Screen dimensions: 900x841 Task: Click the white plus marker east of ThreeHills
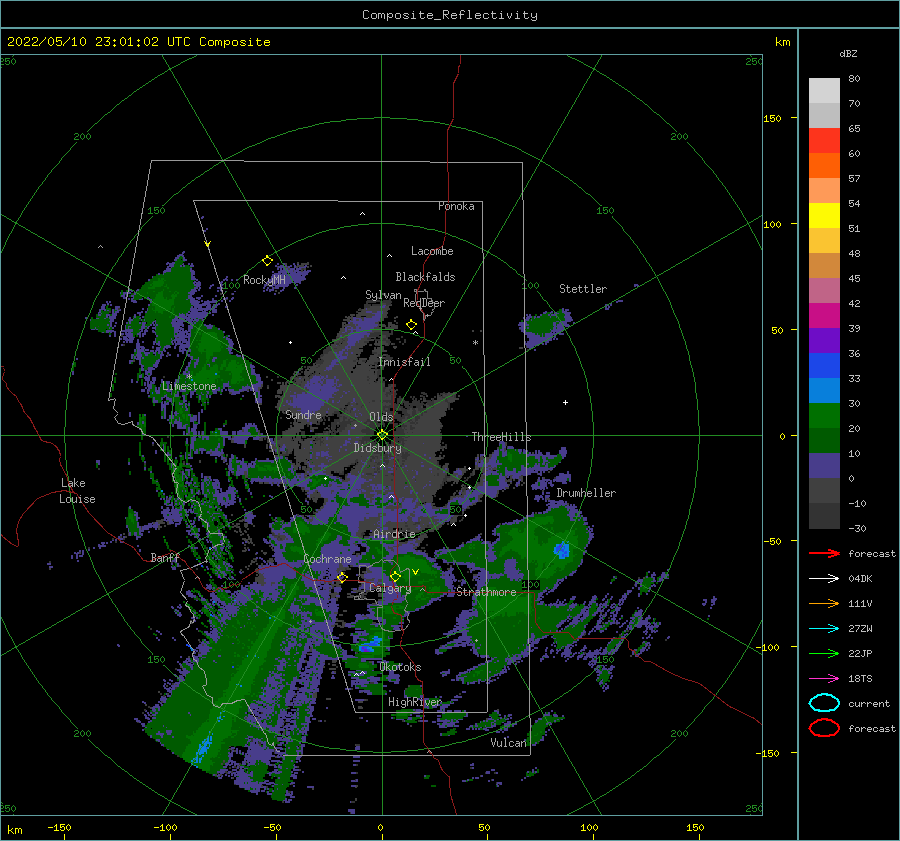pos(565,402)
